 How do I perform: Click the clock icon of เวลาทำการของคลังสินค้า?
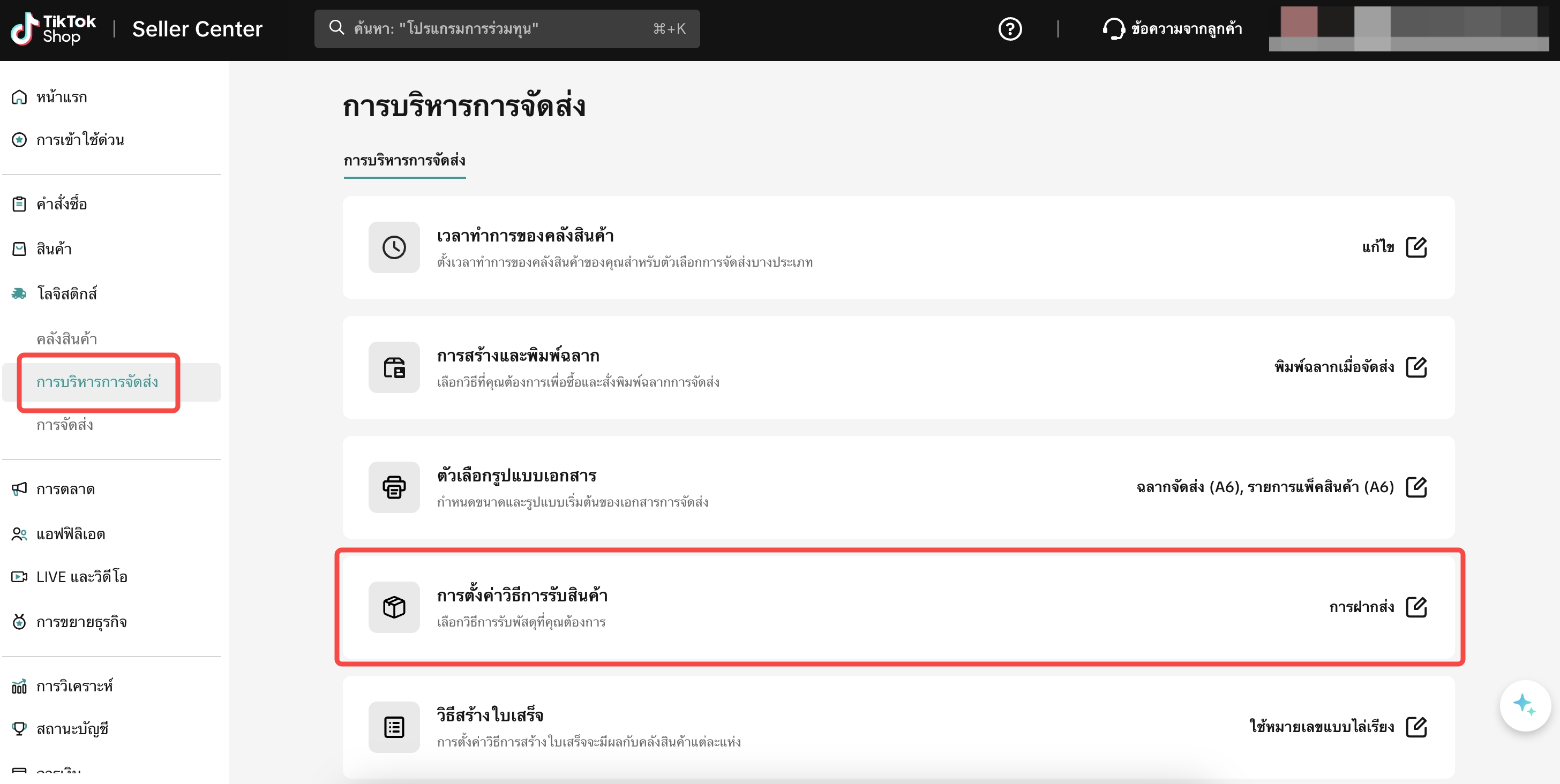[x=394, y=247]
